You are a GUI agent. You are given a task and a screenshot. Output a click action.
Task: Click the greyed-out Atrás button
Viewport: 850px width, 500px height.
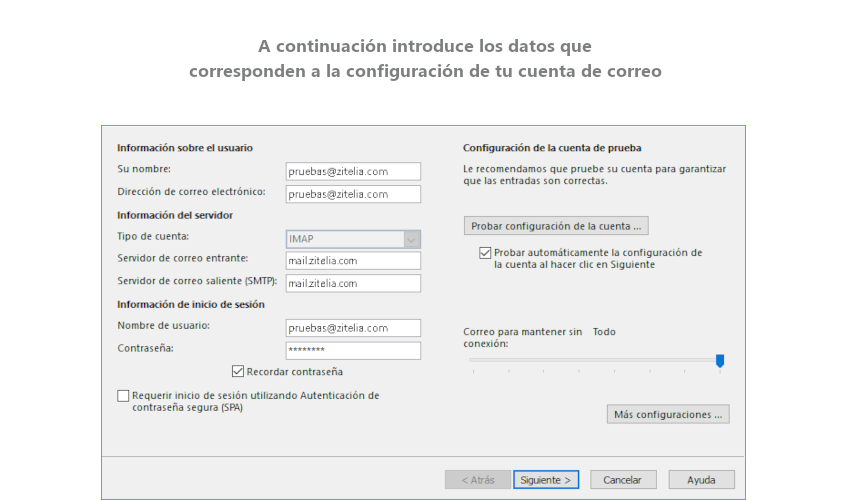pyautogui.click(x=477, y=480)
